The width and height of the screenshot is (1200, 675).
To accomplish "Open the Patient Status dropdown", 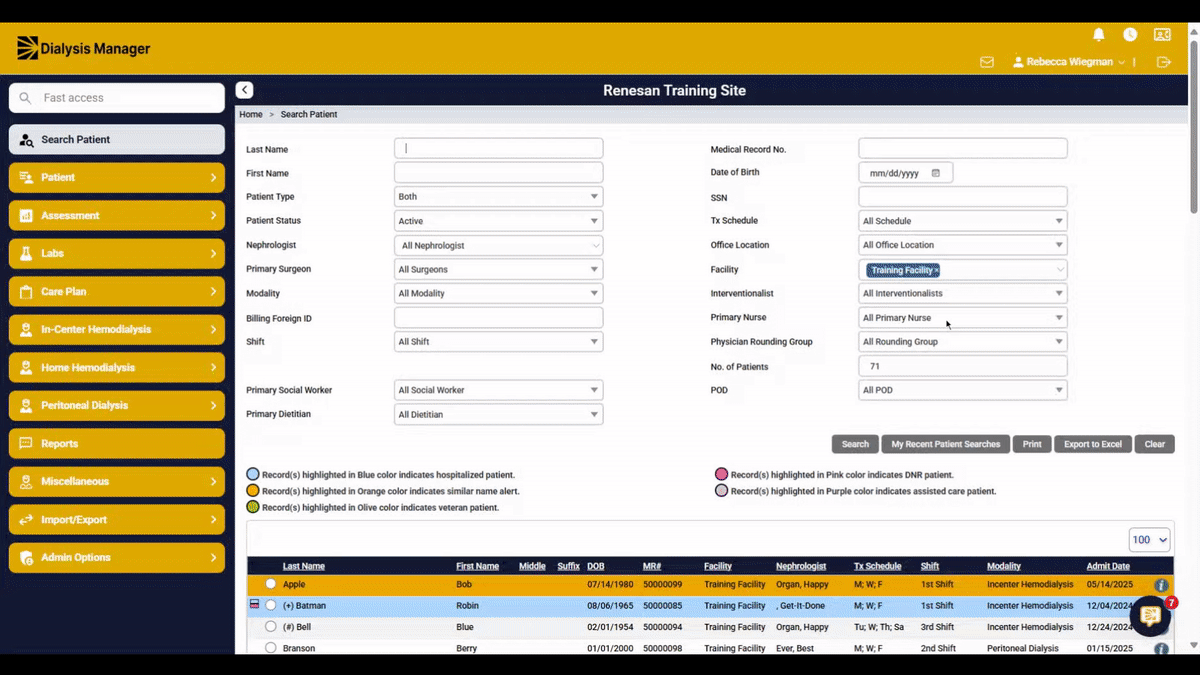I will 498,221.
